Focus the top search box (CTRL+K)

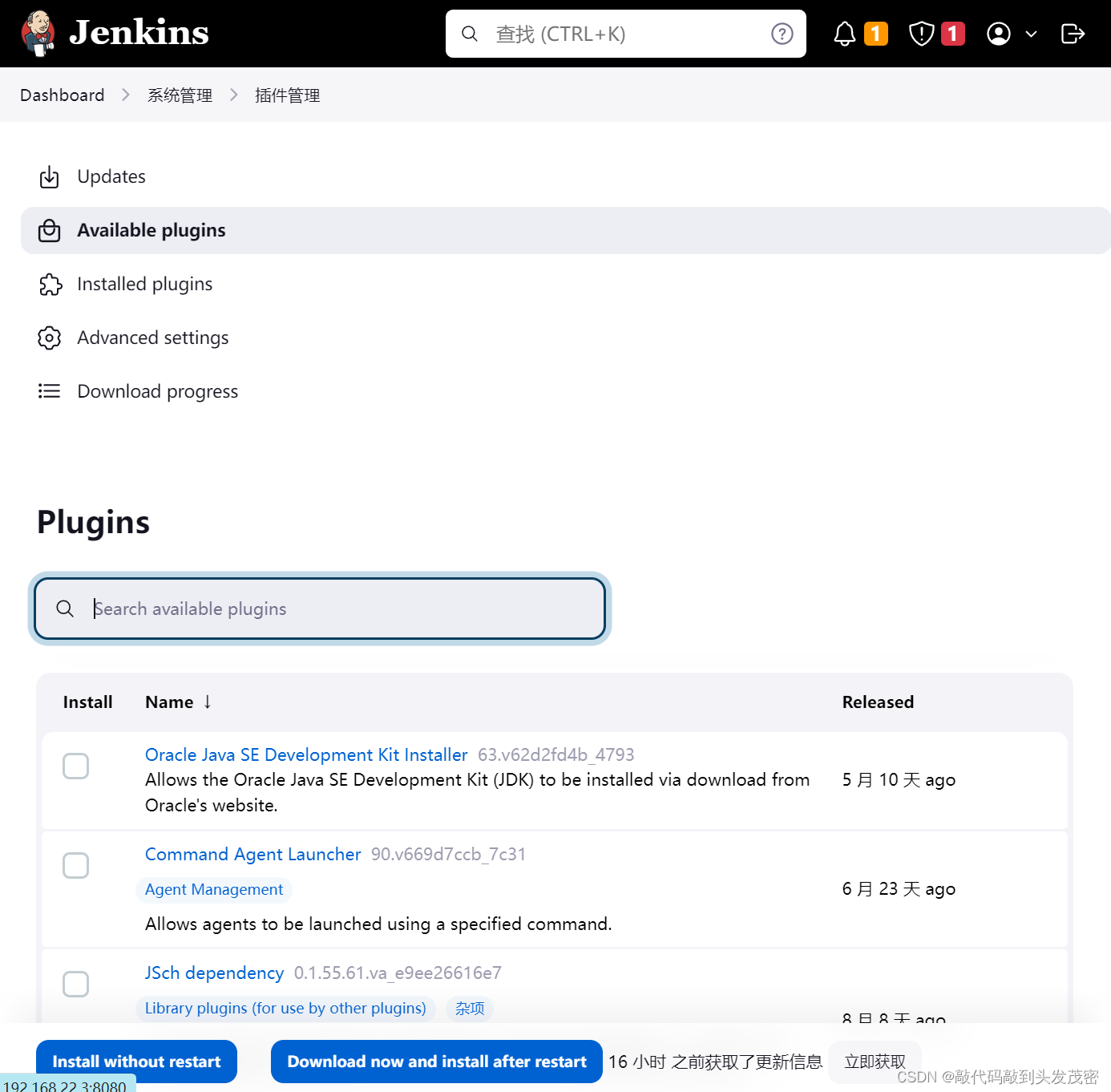point(625,34)
